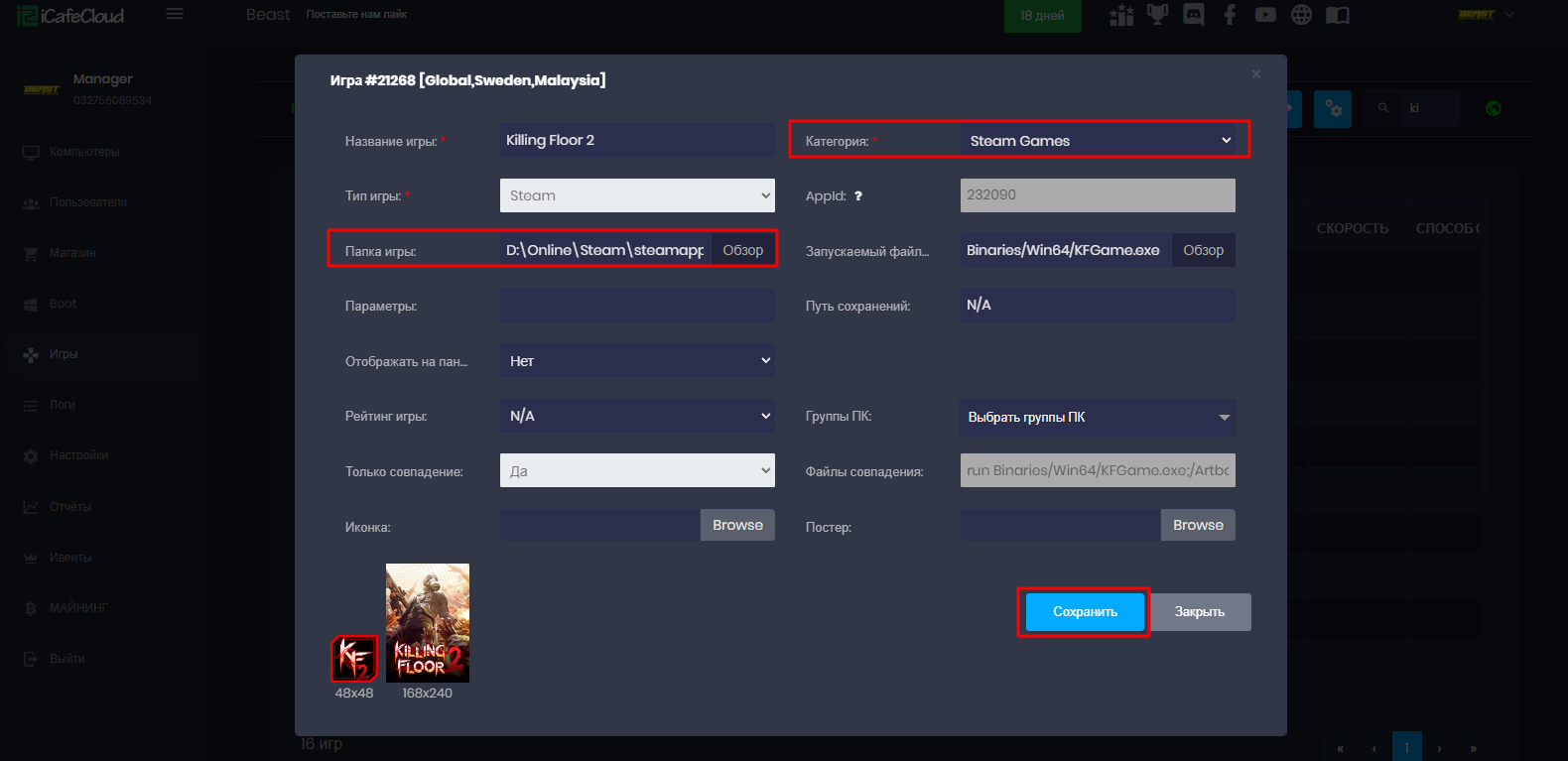Click the game folder path input

coord(605,250)
